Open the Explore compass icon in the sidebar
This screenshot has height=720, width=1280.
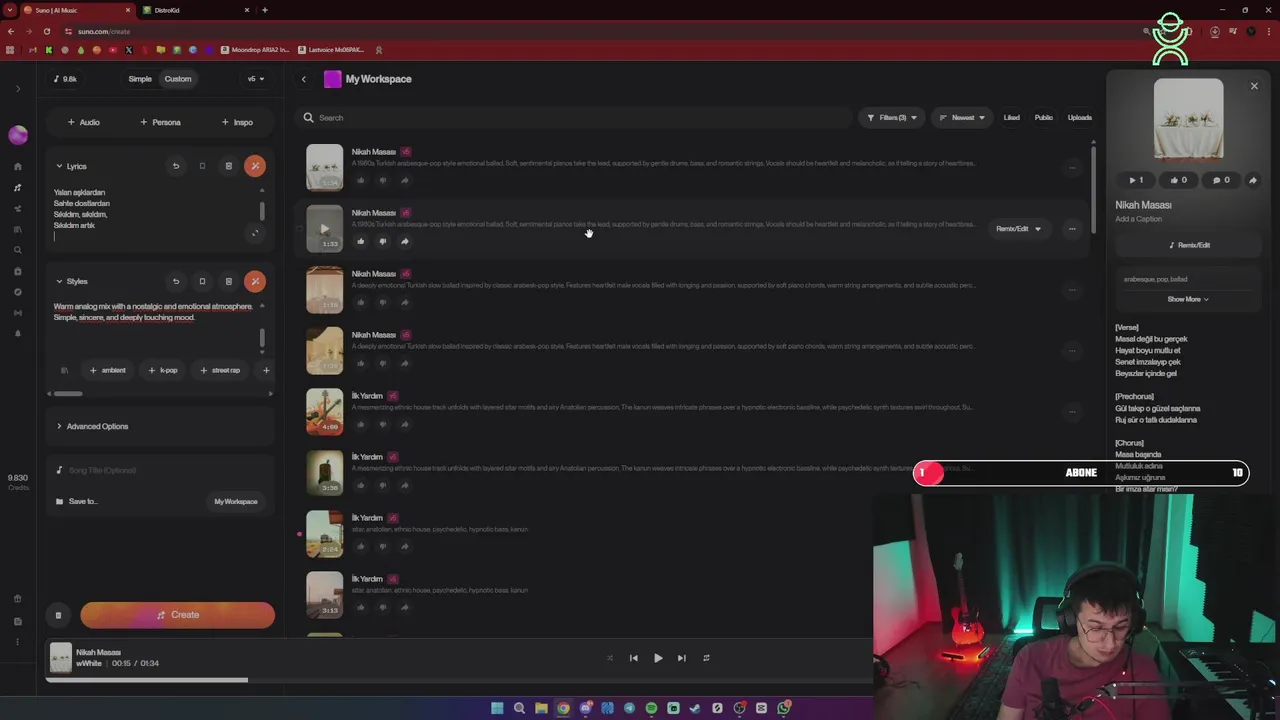[x=18, y=292]
